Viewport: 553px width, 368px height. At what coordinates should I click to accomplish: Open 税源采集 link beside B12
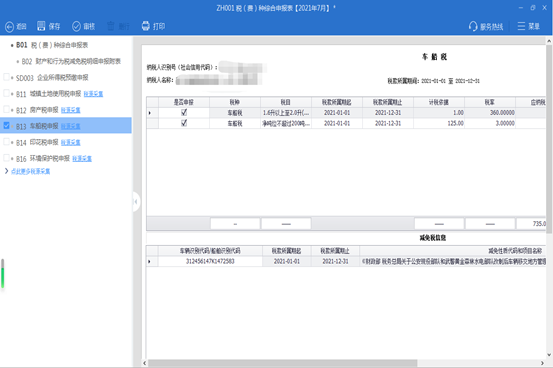click(x=71, y=110)
